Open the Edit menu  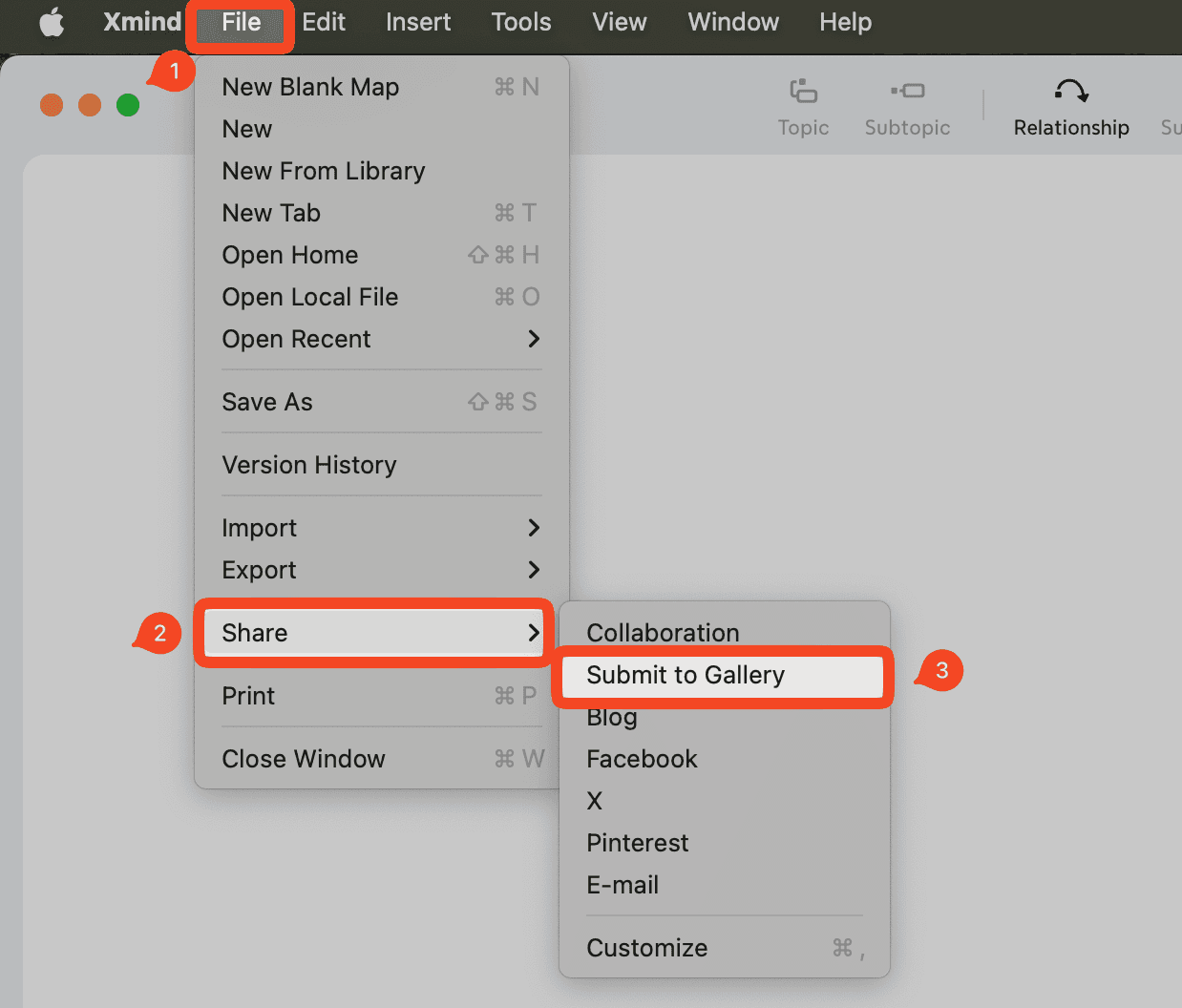click(x=324, y=22)
